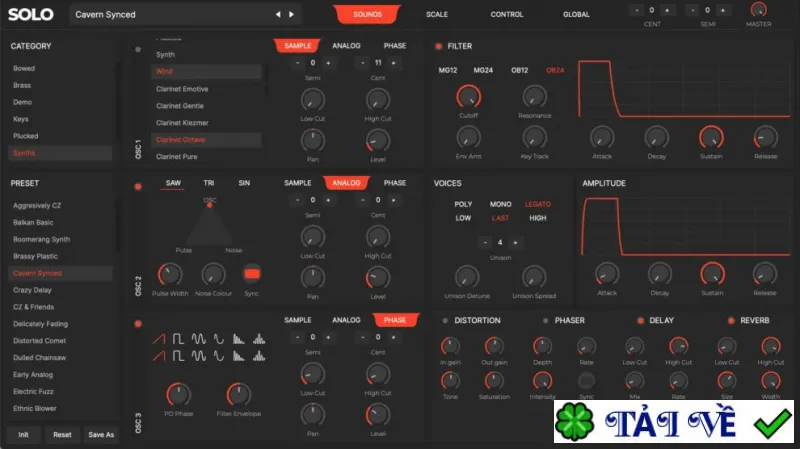Switch OSC 1 to ANALOG mode

click(x=346, y=46)
